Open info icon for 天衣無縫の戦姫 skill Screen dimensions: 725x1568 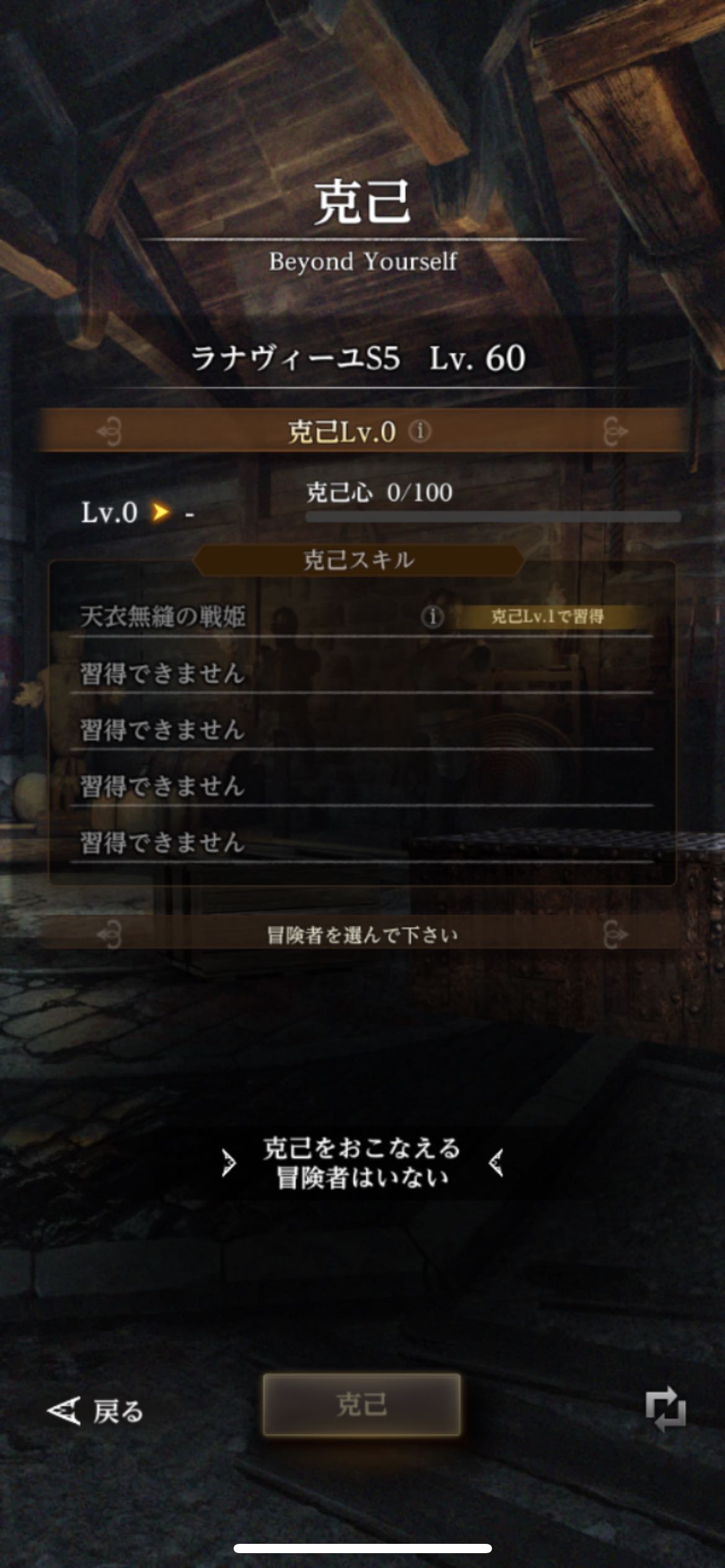433,616
